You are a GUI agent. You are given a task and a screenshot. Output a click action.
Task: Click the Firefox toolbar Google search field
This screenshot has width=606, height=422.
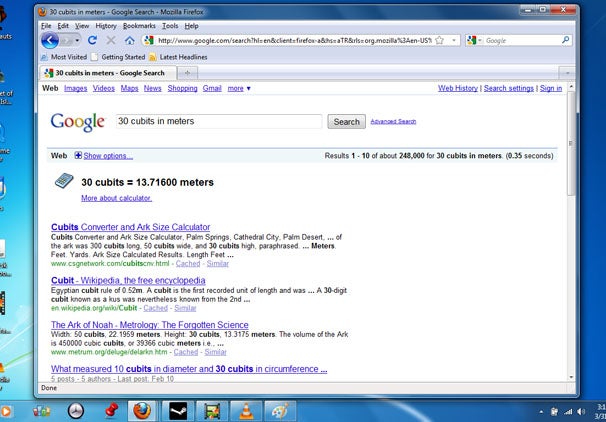[x=522, y=40]
